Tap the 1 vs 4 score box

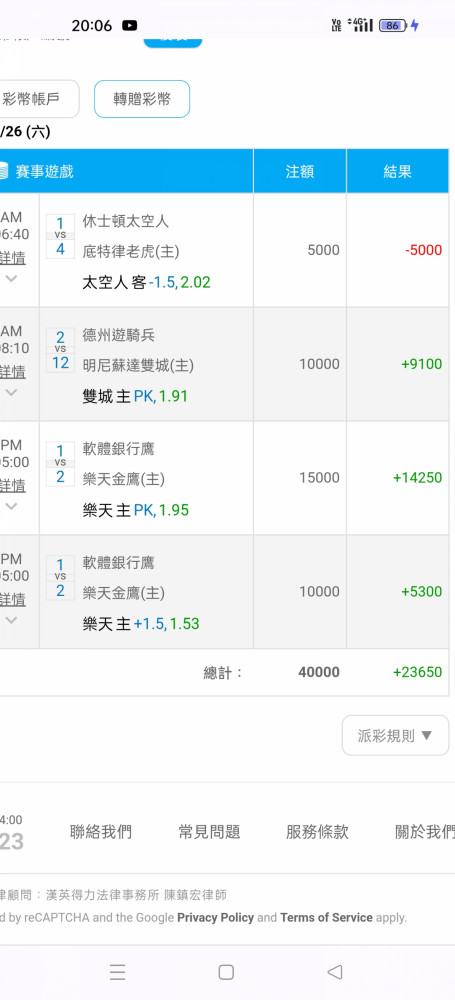(x=61, y=236)
